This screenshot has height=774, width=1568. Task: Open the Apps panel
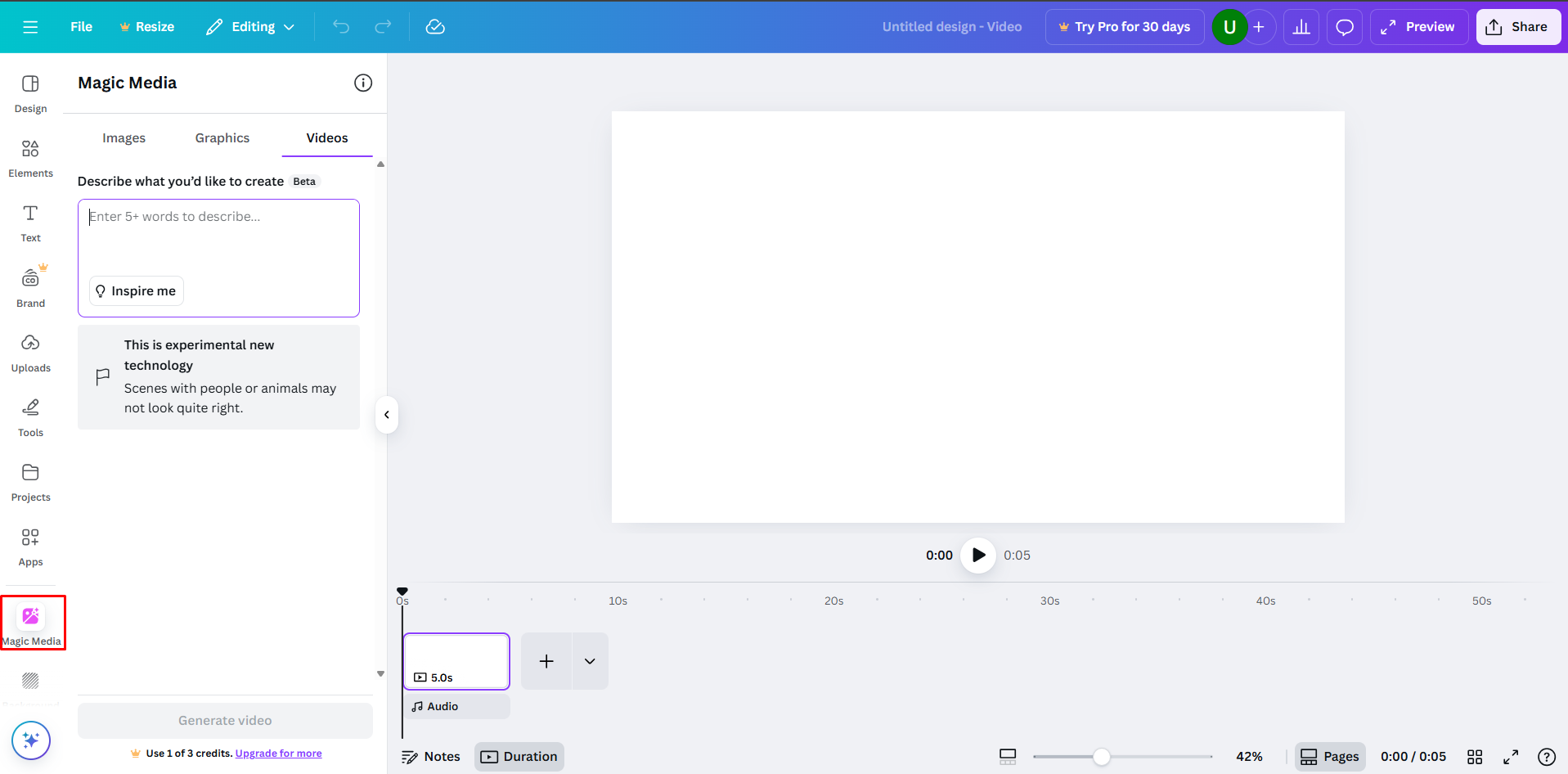click(x=30, y=547)
